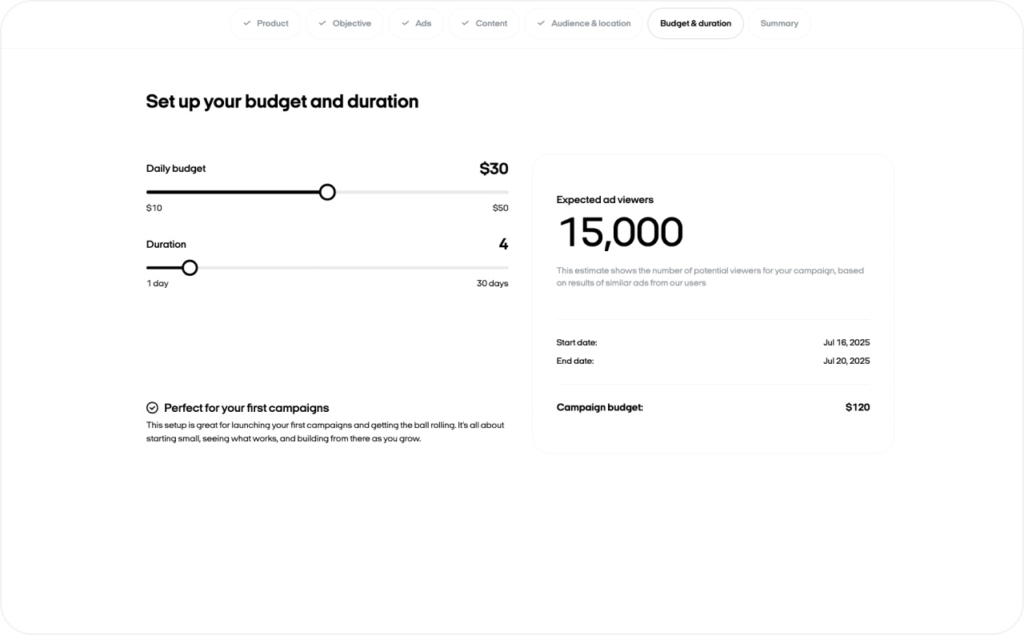Click the $30 daily budget value
1024x635 pixels.
(x=493, y=169)
